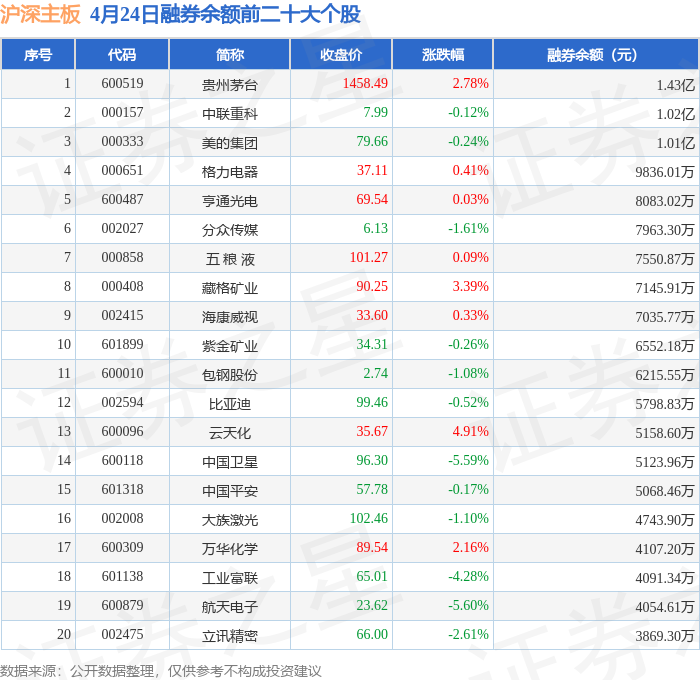
Task: Select the stock name 格力电器
Action: tap(229, 171)
